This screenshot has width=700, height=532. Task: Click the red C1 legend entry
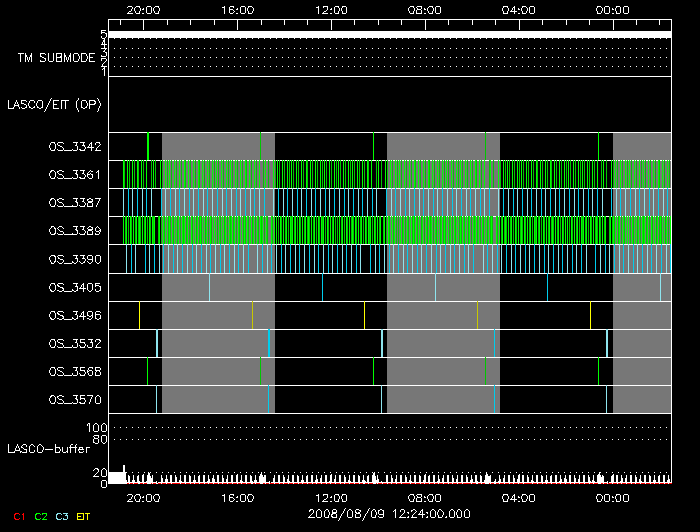point(19,515)
